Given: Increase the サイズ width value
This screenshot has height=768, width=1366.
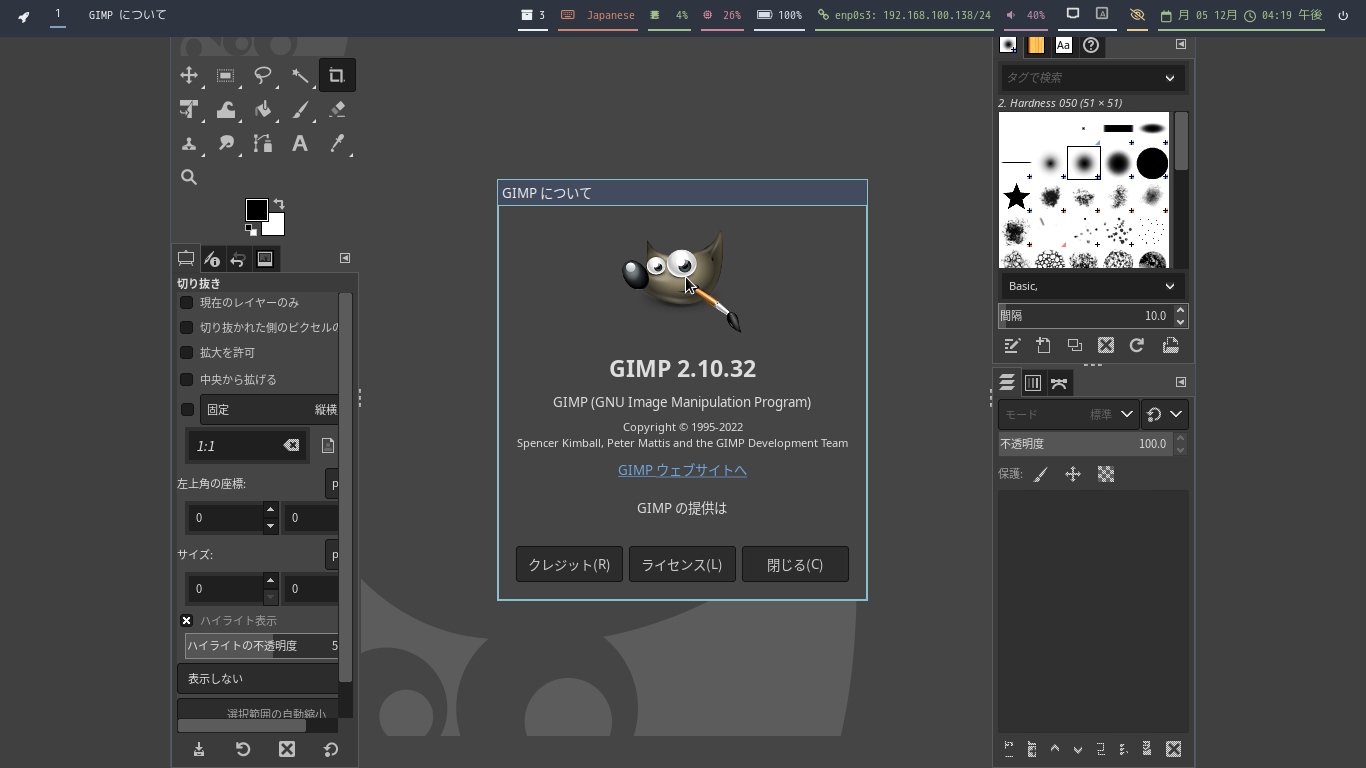Looking at the screenshot, I should tap(270, 580).
